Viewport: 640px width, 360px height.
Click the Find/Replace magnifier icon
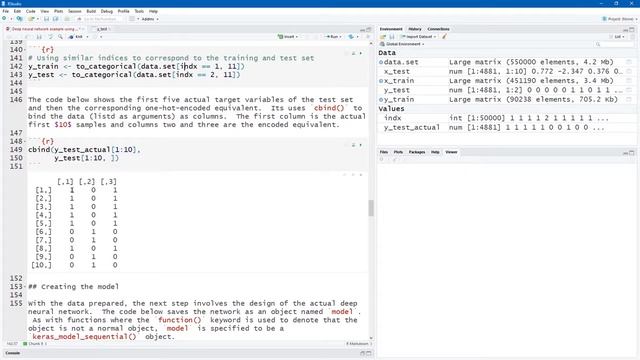[60, 37]
